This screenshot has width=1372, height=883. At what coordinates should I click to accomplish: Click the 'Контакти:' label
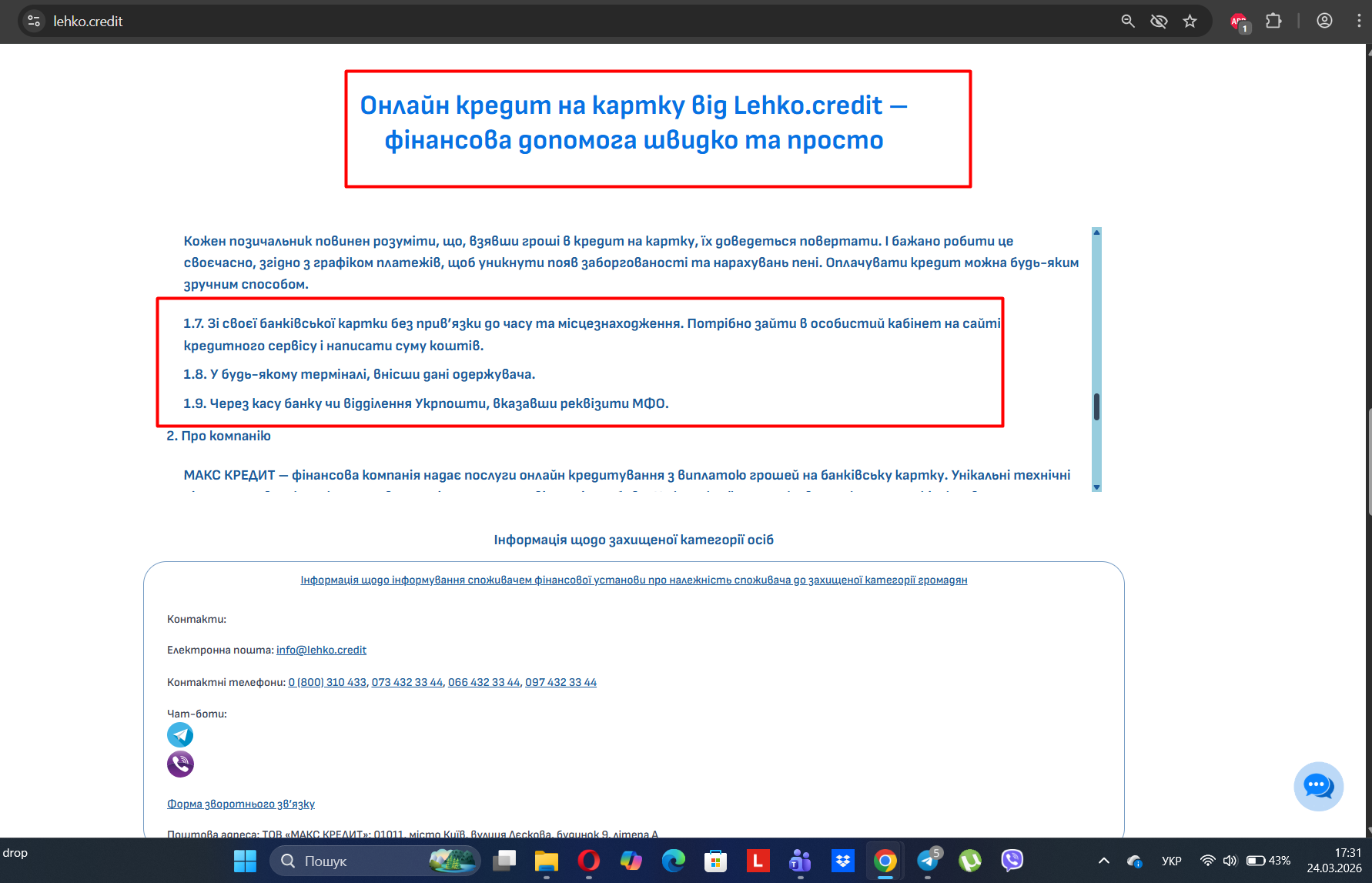point(196,619)
